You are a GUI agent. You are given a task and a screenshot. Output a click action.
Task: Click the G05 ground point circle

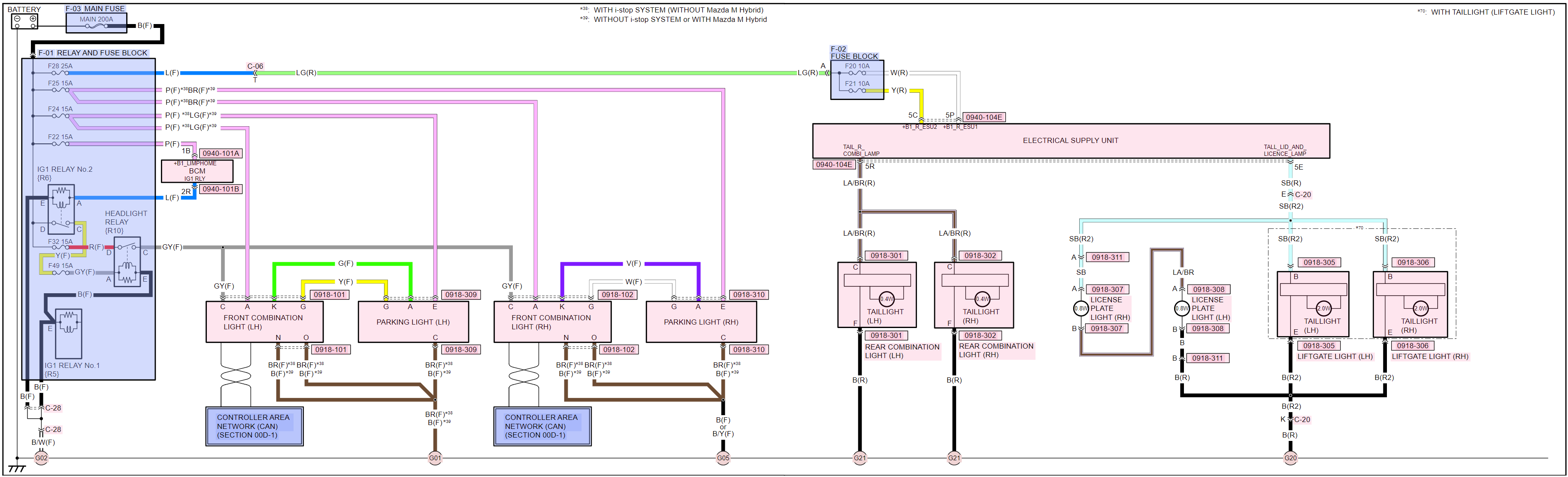coord(723,458)
